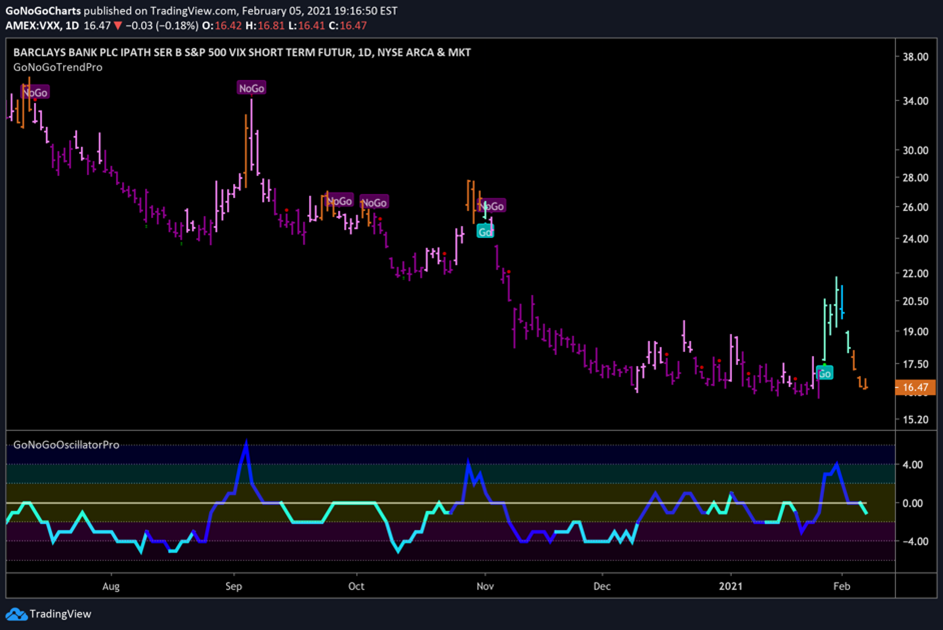Click the Aug label on time axis

pos(111,586)
